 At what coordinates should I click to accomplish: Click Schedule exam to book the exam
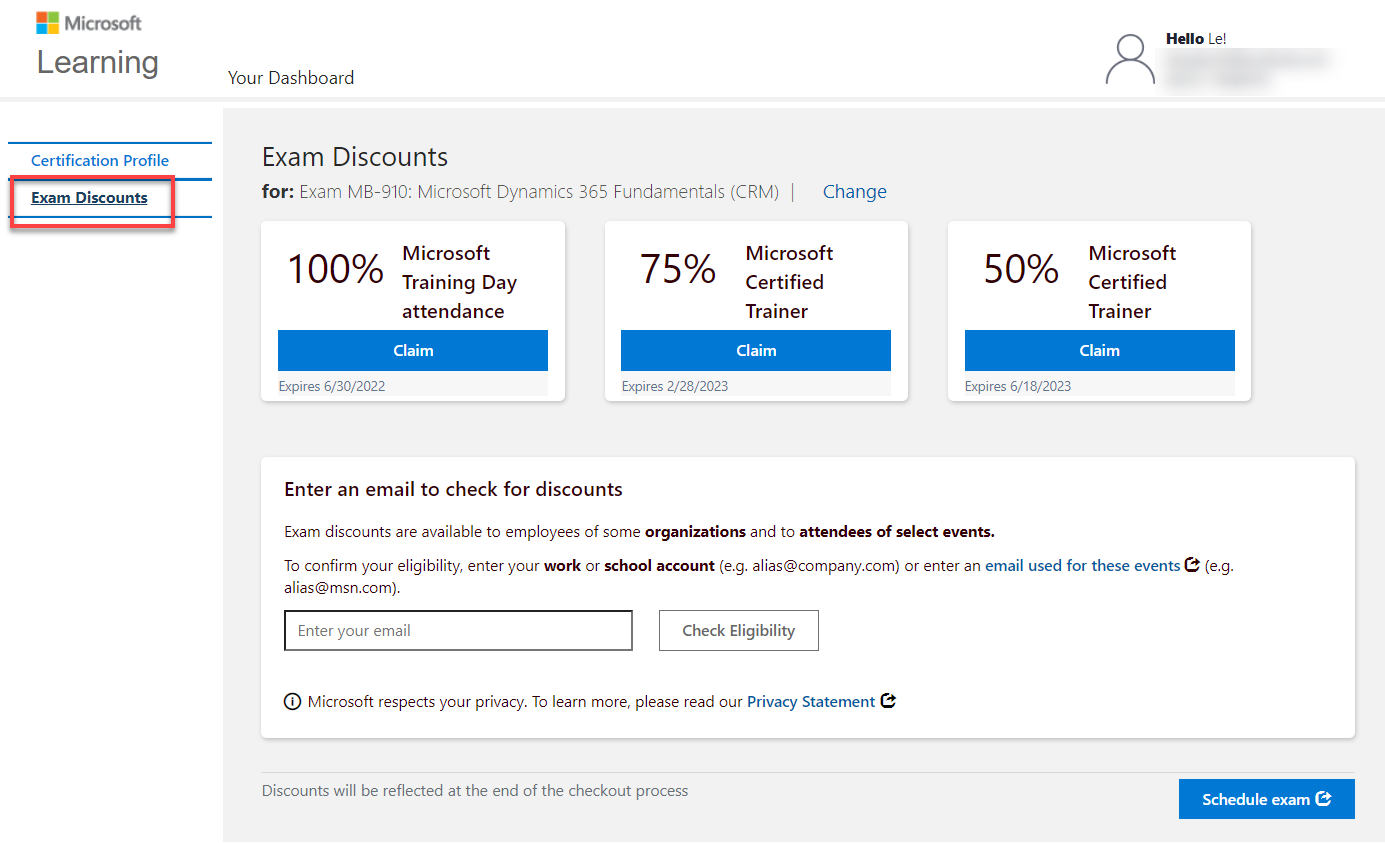pos(1258,798)
